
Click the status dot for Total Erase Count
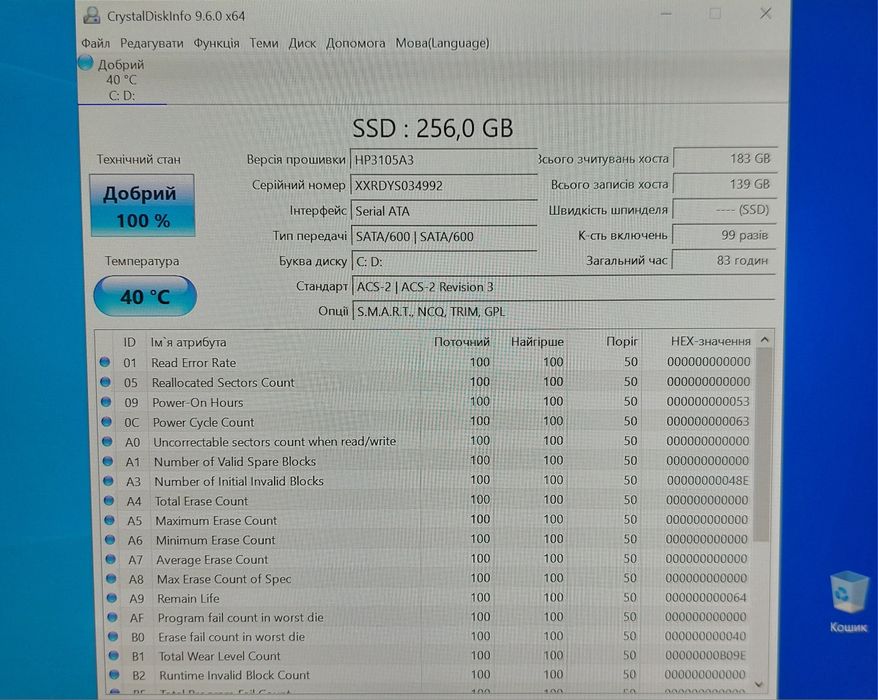click(109, 501)
